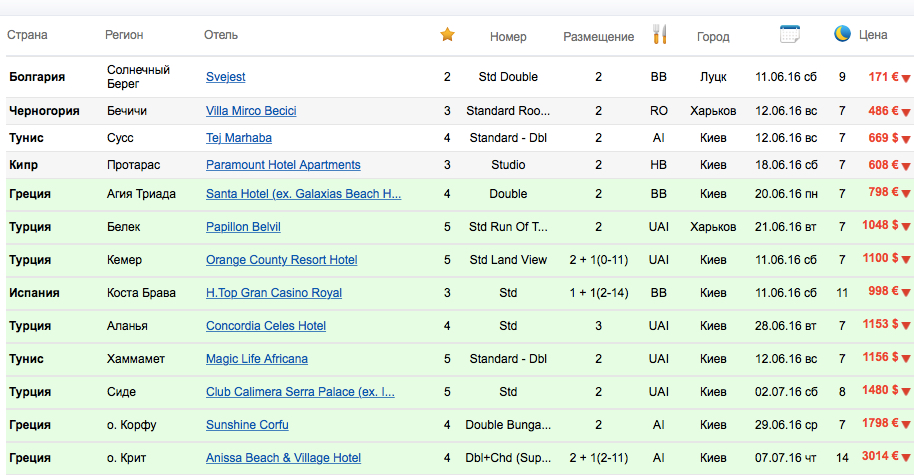914x475 pixels.
Task: Select the Magic Life Africana hotel link
Action: [x=257, y=359]
